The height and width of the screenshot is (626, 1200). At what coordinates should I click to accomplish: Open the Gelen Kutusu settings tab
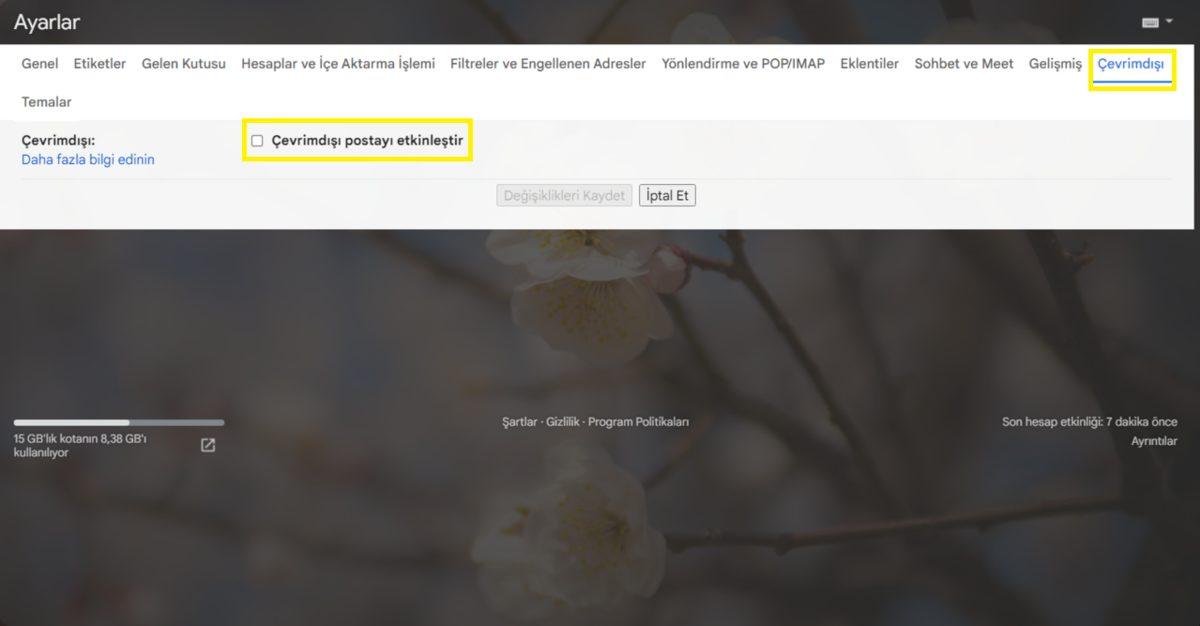185,63
